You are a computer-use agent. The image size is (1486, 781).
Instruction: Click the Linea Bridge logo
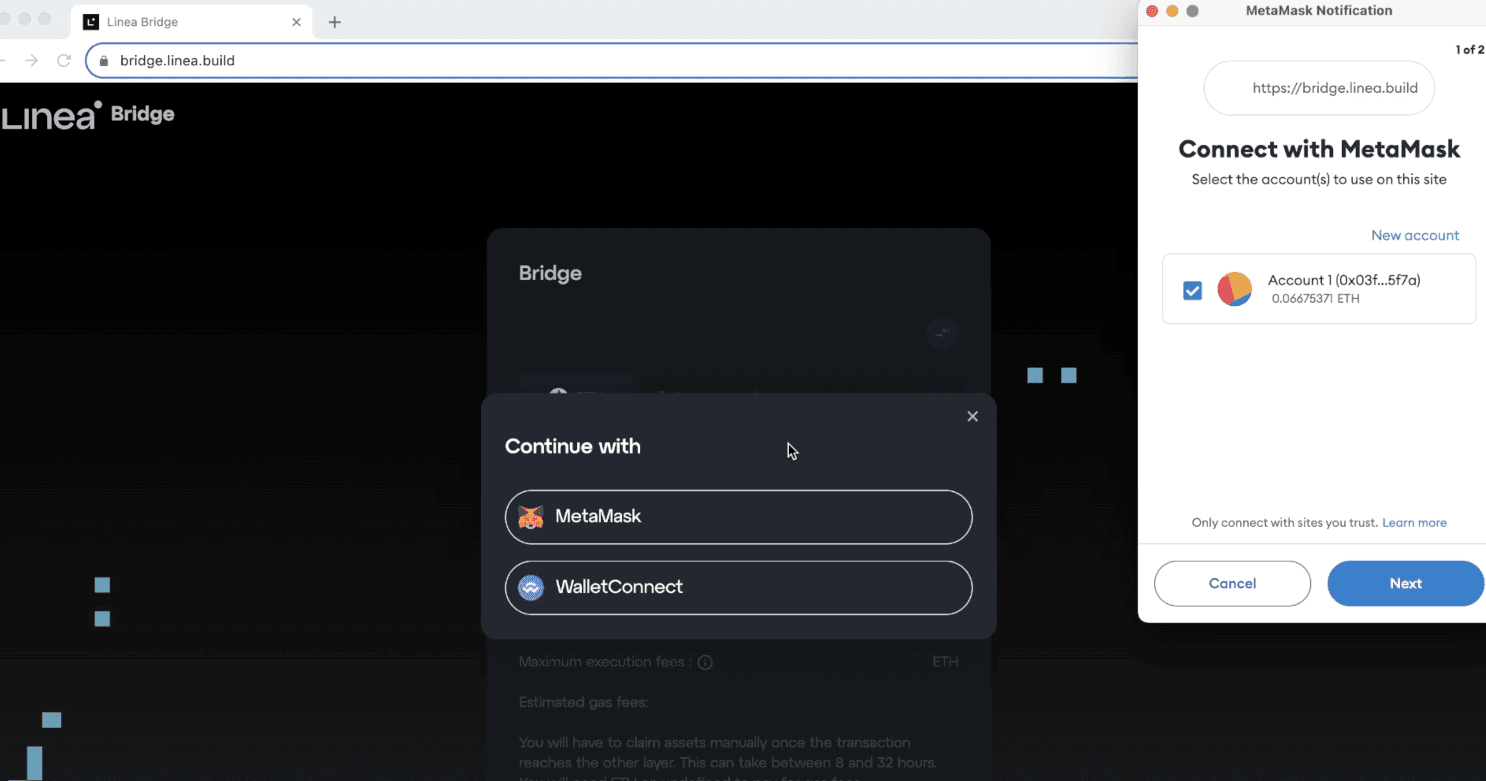coord(88,115)
